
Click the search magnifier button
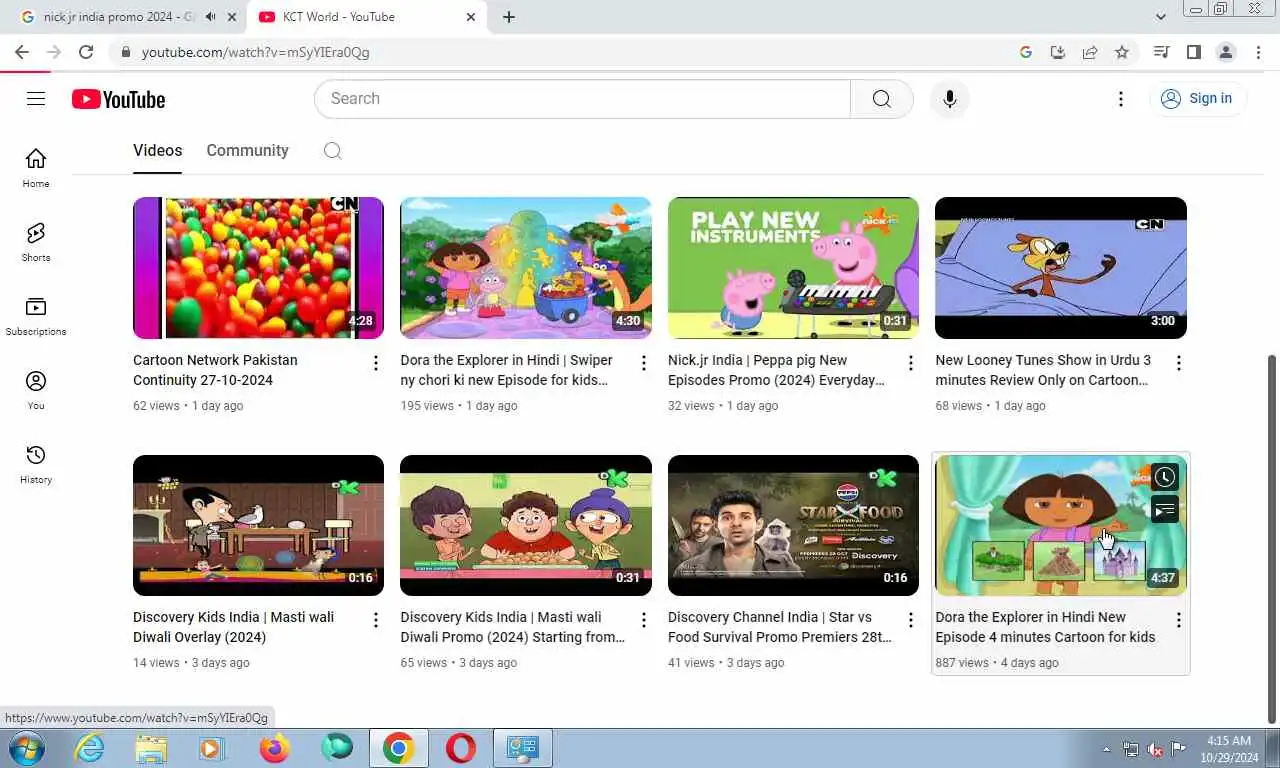[881, 99]
